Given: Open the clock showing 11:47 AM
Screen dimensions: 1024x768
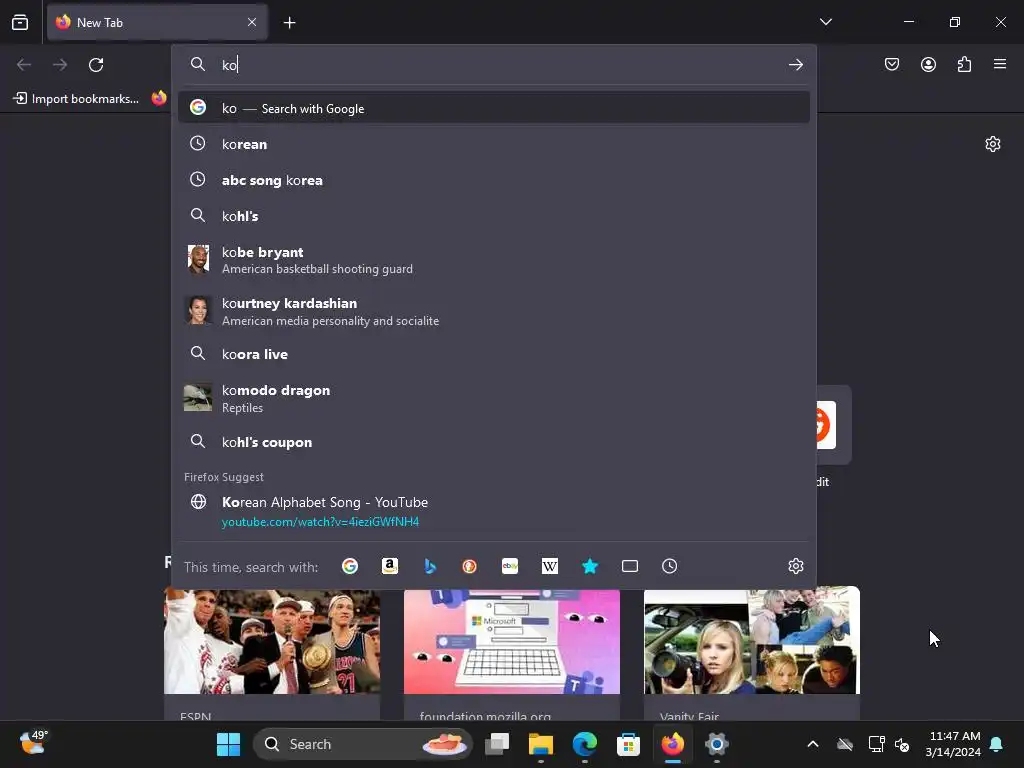Looking at the screenshot, I should coord(953,744).
